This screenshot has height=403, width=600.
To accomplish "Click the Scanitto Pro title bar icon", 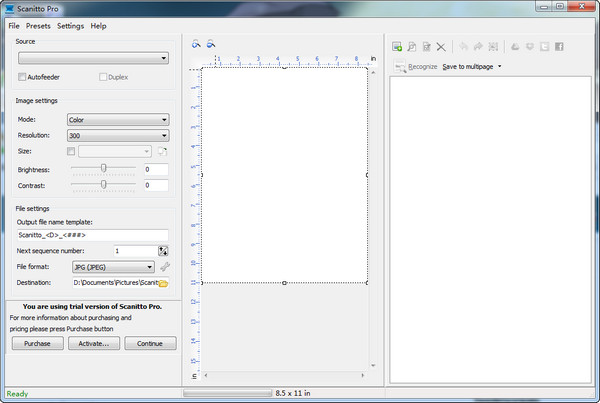I will tap(10, 8).
